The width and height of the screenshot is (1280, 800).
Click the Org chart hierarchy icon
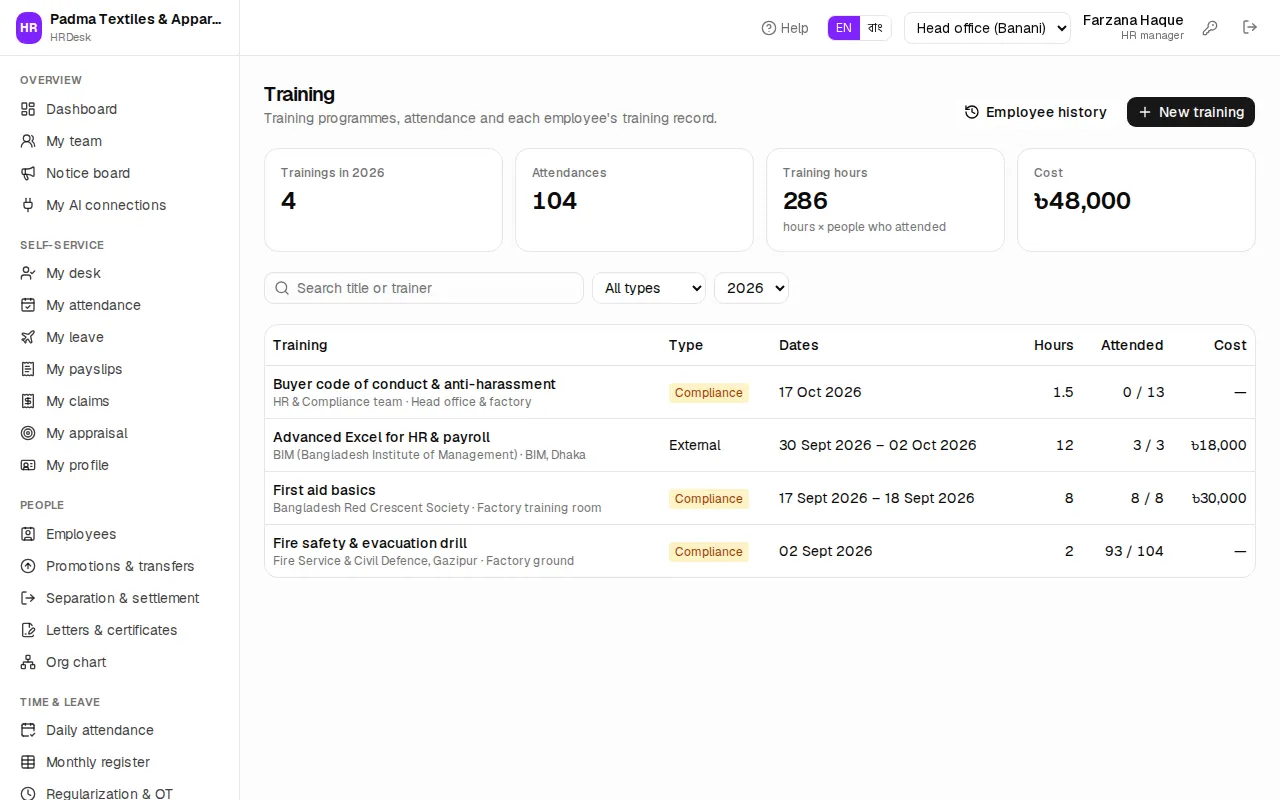(28, 662)
